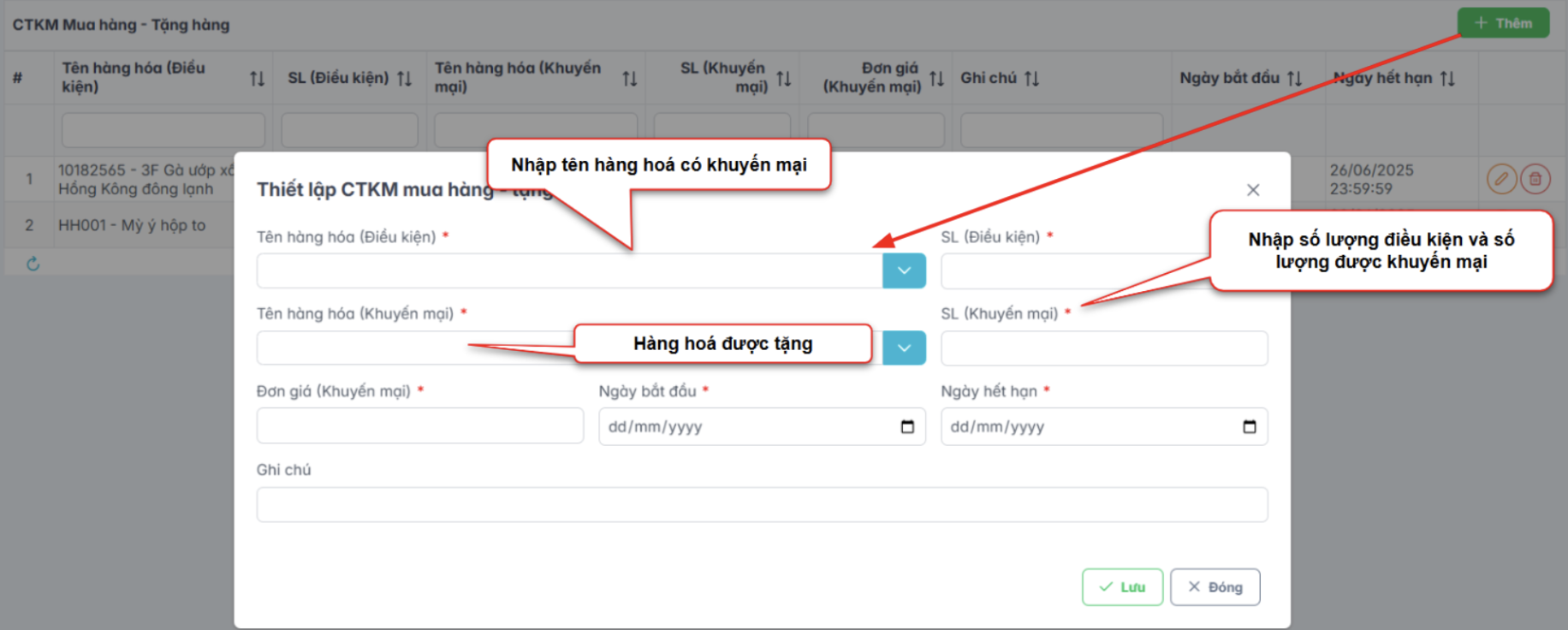Click the Tên hàng hóa (Điều kiện) filter box
The image size is (1568, 630).
(x=163, y=130)
